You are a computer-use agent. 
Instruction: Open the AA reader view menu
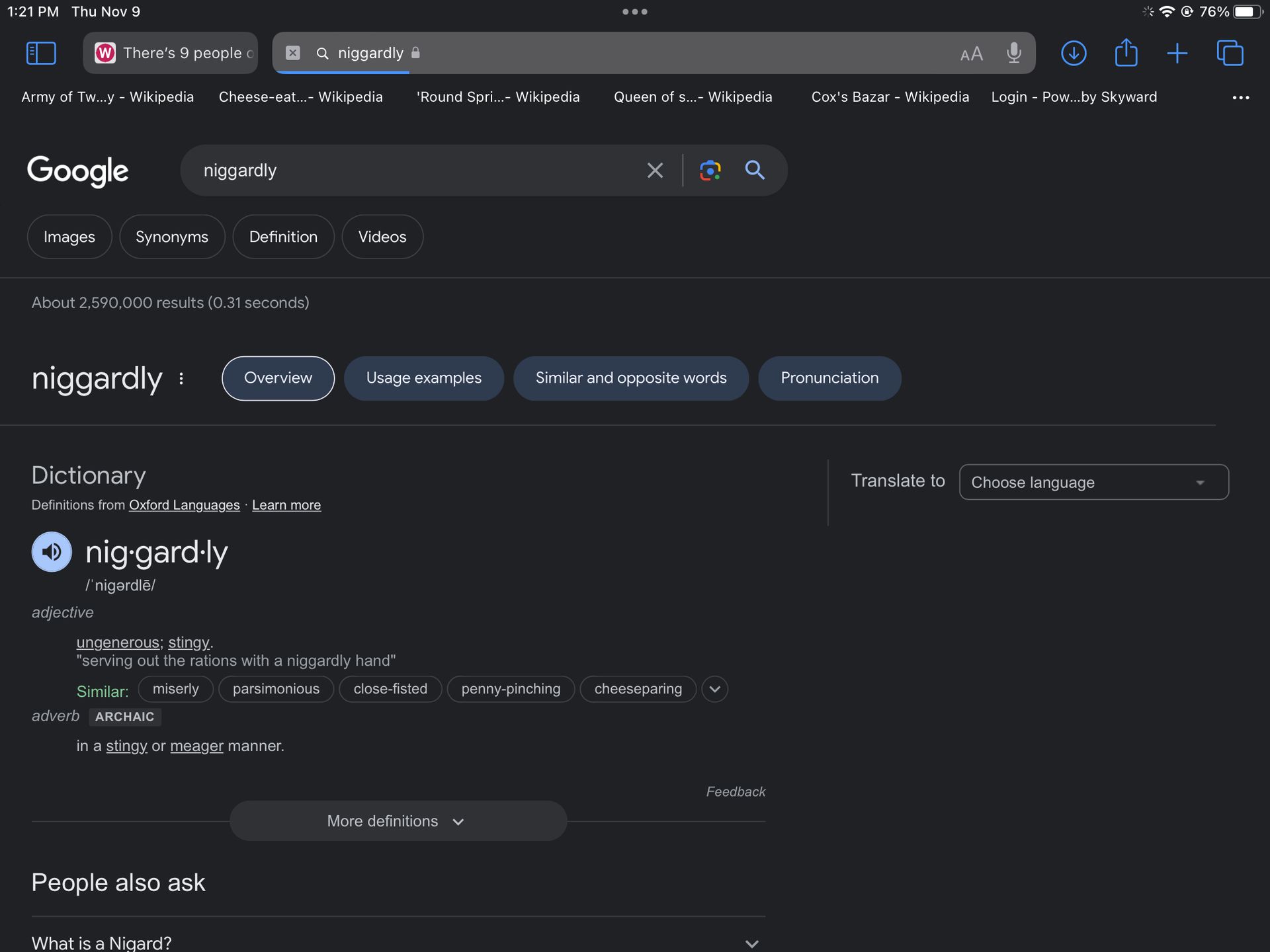point(971,54)
